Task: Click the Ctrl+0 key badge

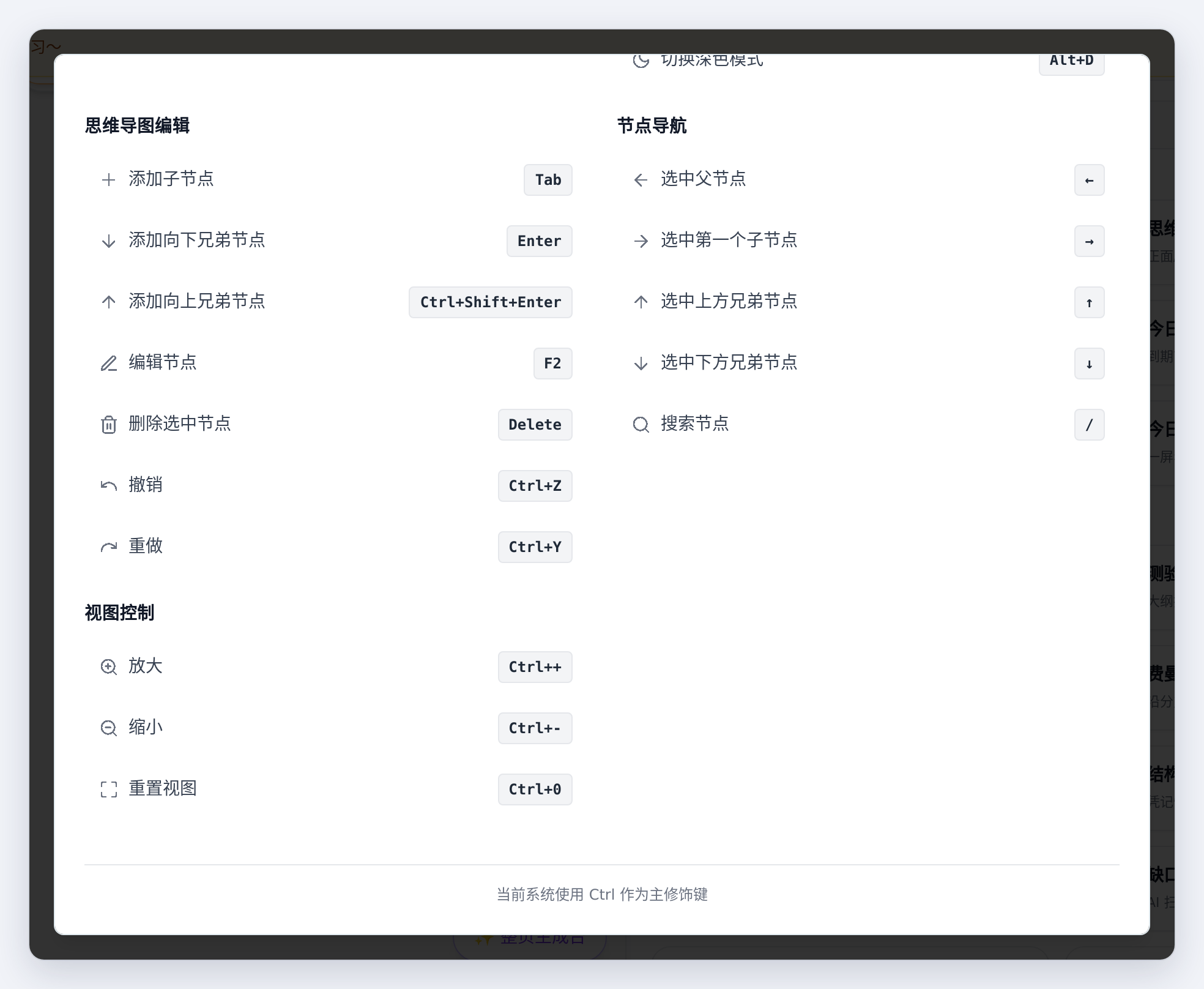Action: click(x=535, y=789)
